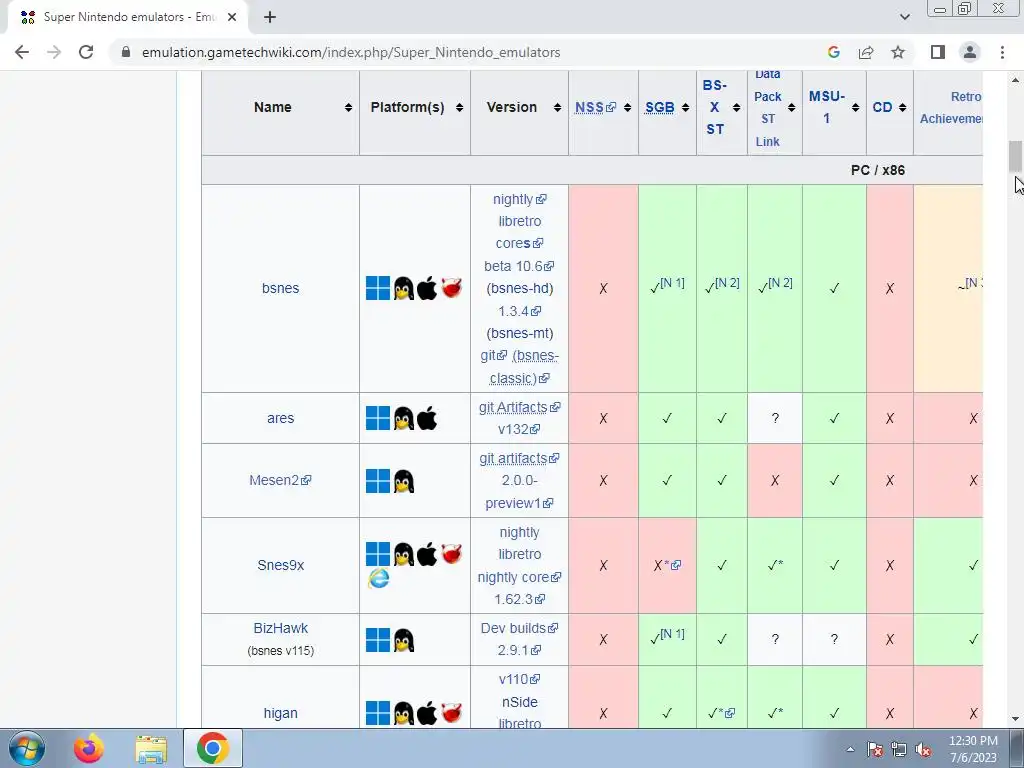Open bsnes beta 10.6 version link

pyautogui.click(x=519, y=266)
